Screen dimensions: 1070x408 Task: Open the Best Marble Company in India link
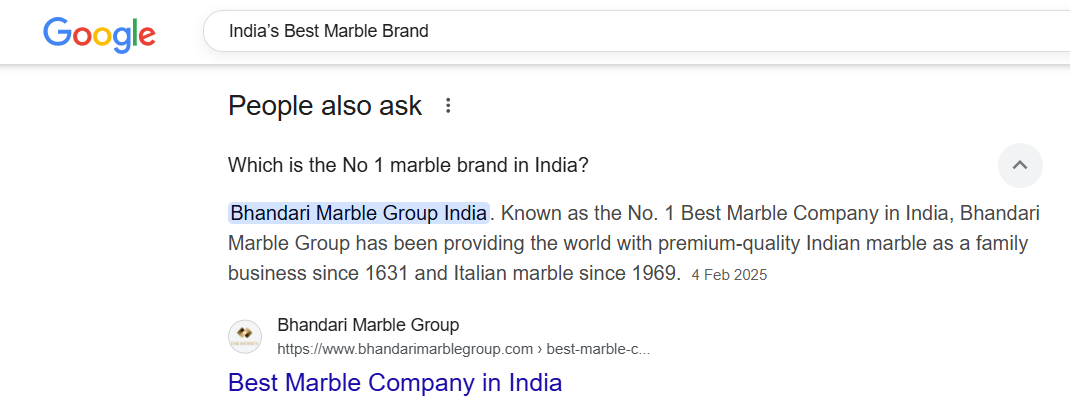pyautogui.click(x=395, y=383)
